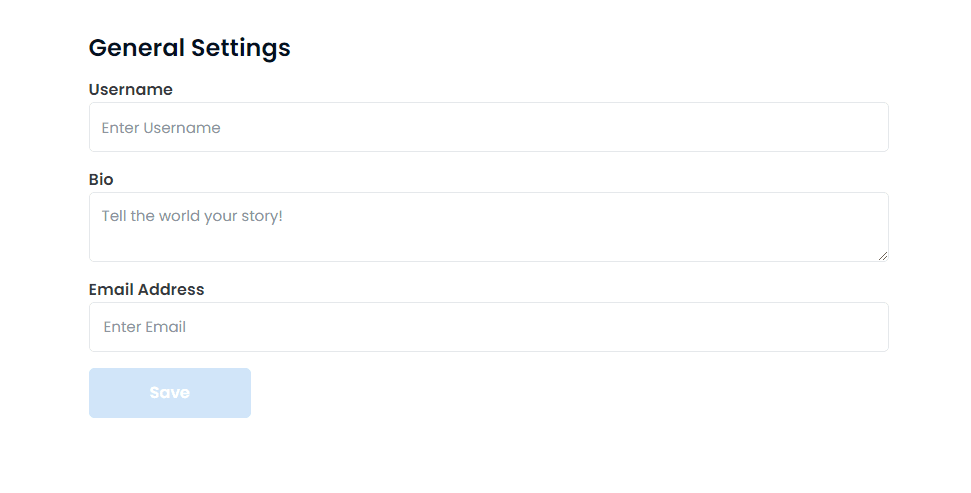Click the 'Enter Username' placeholder text

pos(161,128)
